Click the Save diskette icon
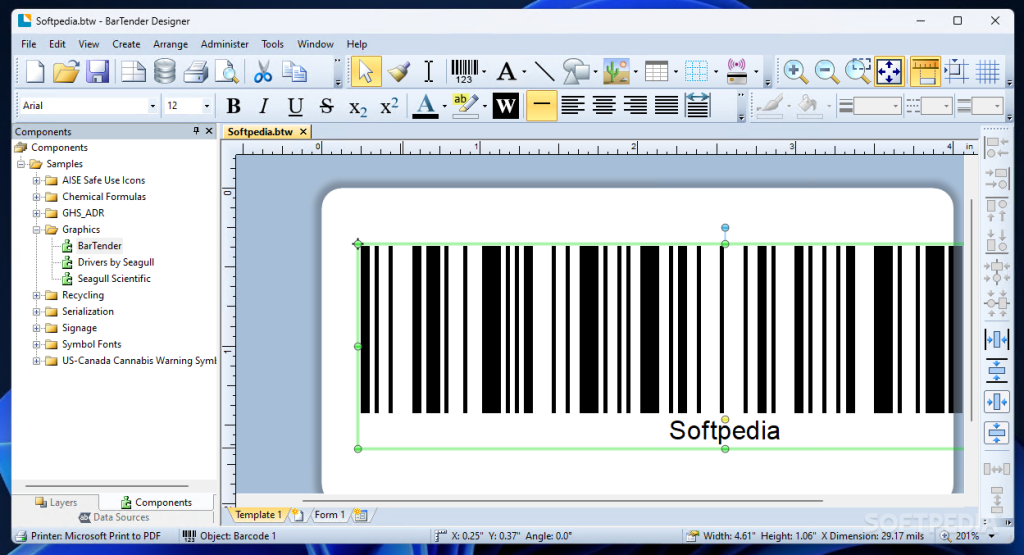1024x555 pixels. click(x=97, y=71)
